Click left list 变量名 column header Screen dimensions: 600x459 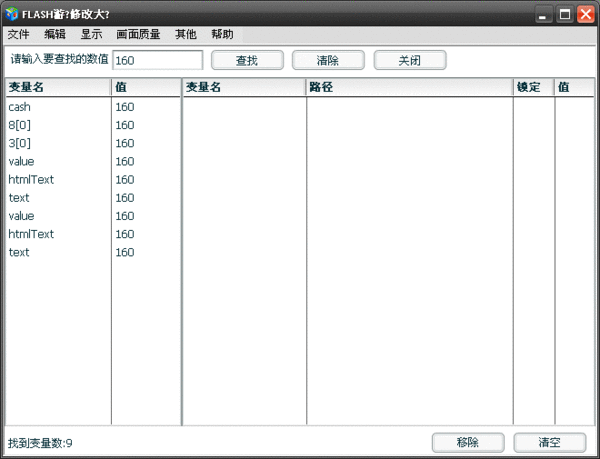[x=59, y=87]
